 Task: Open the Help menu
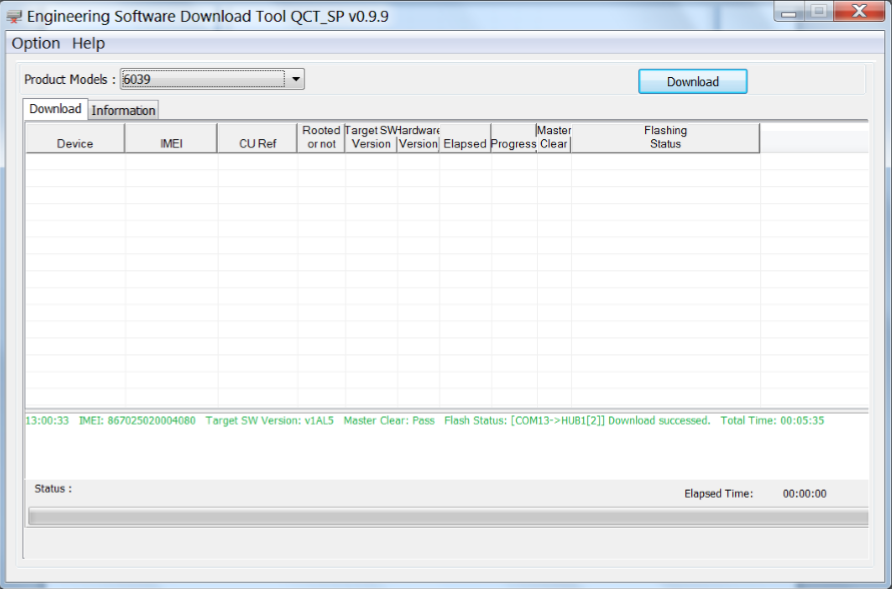point(88,43)
